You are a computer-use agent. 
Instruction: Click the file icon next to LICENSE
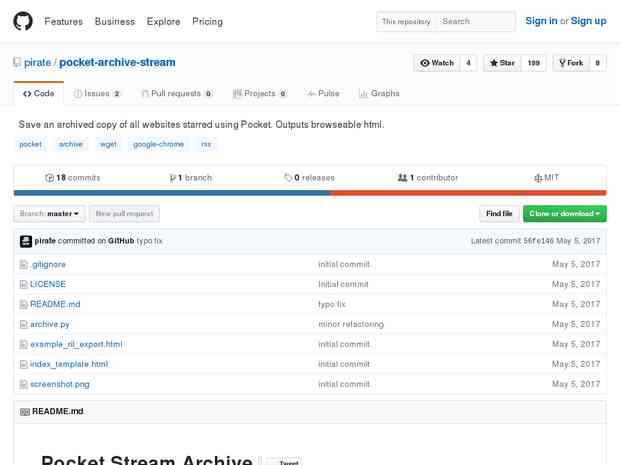click(x=24, y=284)
